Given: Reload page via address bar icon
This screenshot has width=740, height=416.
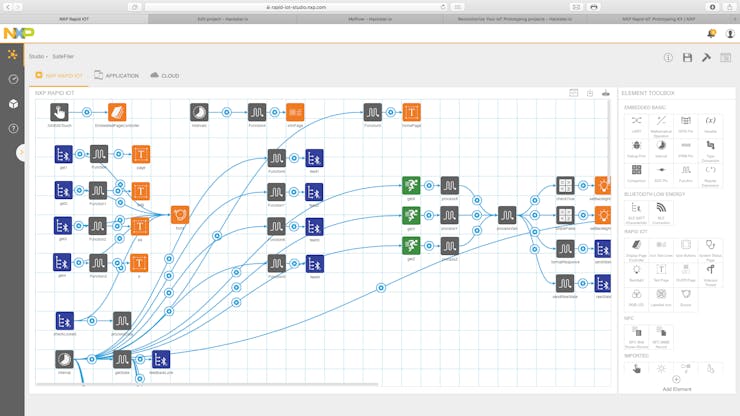Looking at the screenshot, I should coord(443,7).
